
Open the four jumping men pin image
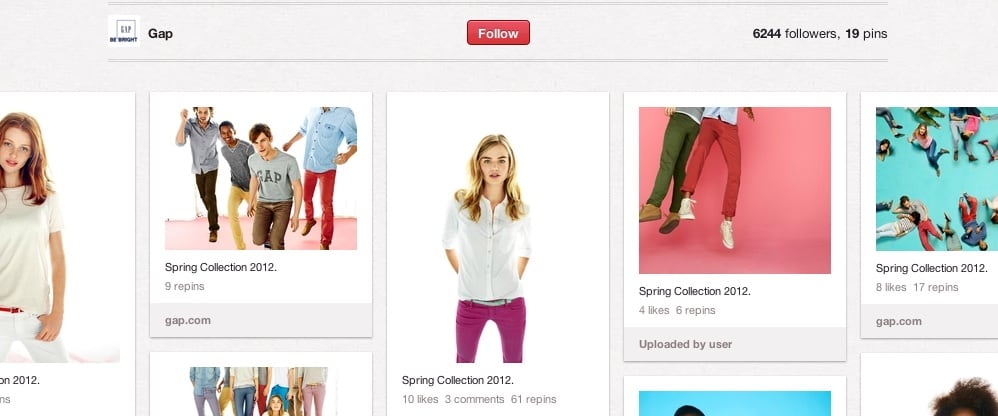click(261, 178)
